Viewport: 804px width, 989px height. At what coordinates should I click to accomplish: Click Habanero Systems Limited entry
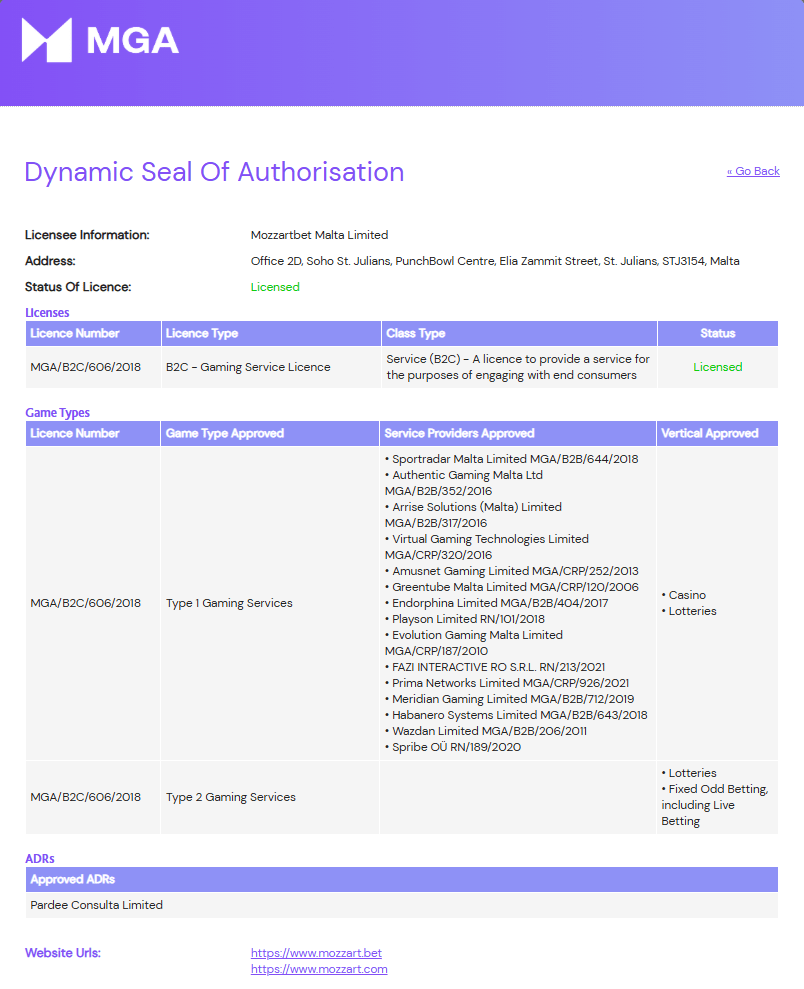coord(516,715)
